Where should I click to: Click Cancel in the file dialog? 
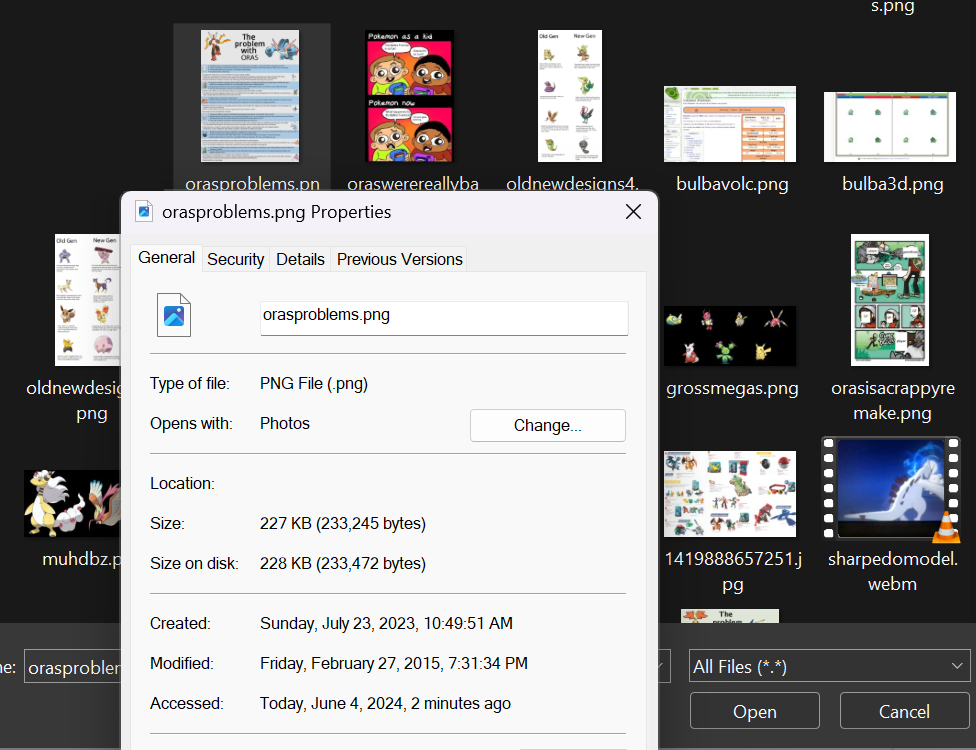[904, 711]
